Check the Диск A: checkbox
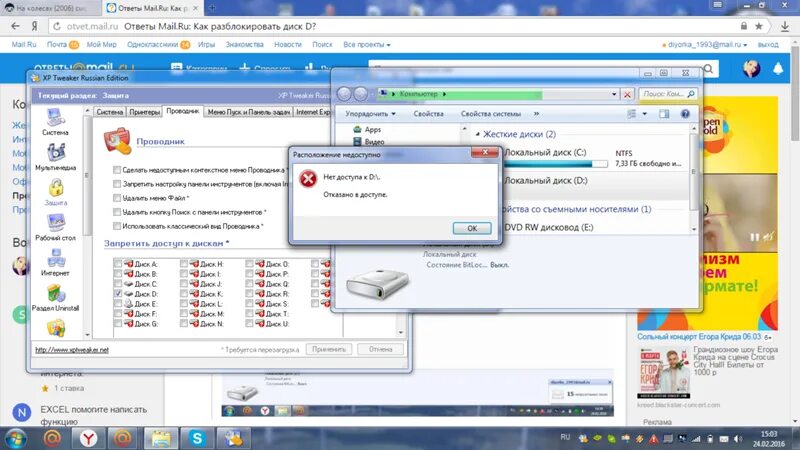Screen dimensions: 800x450 coord(118,264)
